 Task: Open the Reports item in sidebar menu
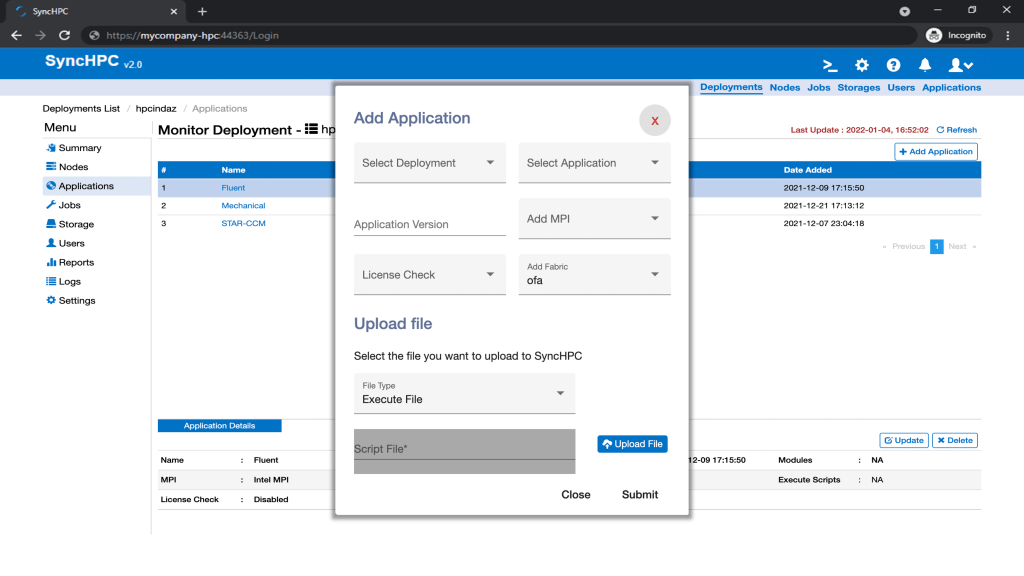click(x=76, y=262)
